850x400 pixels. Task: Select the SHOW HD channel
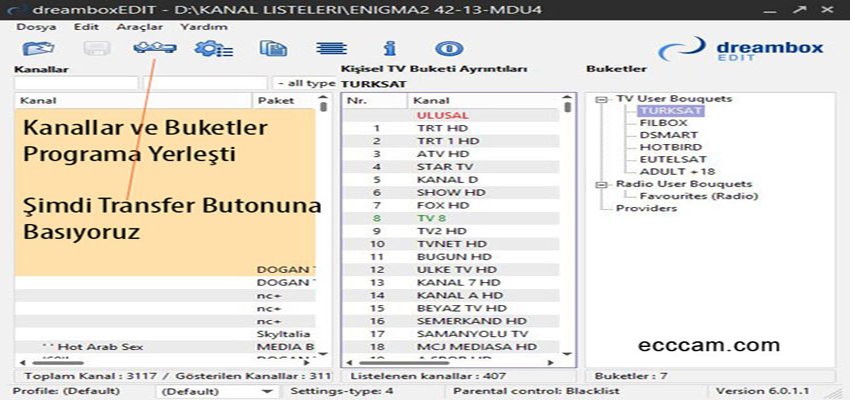[x=450, y=192]
